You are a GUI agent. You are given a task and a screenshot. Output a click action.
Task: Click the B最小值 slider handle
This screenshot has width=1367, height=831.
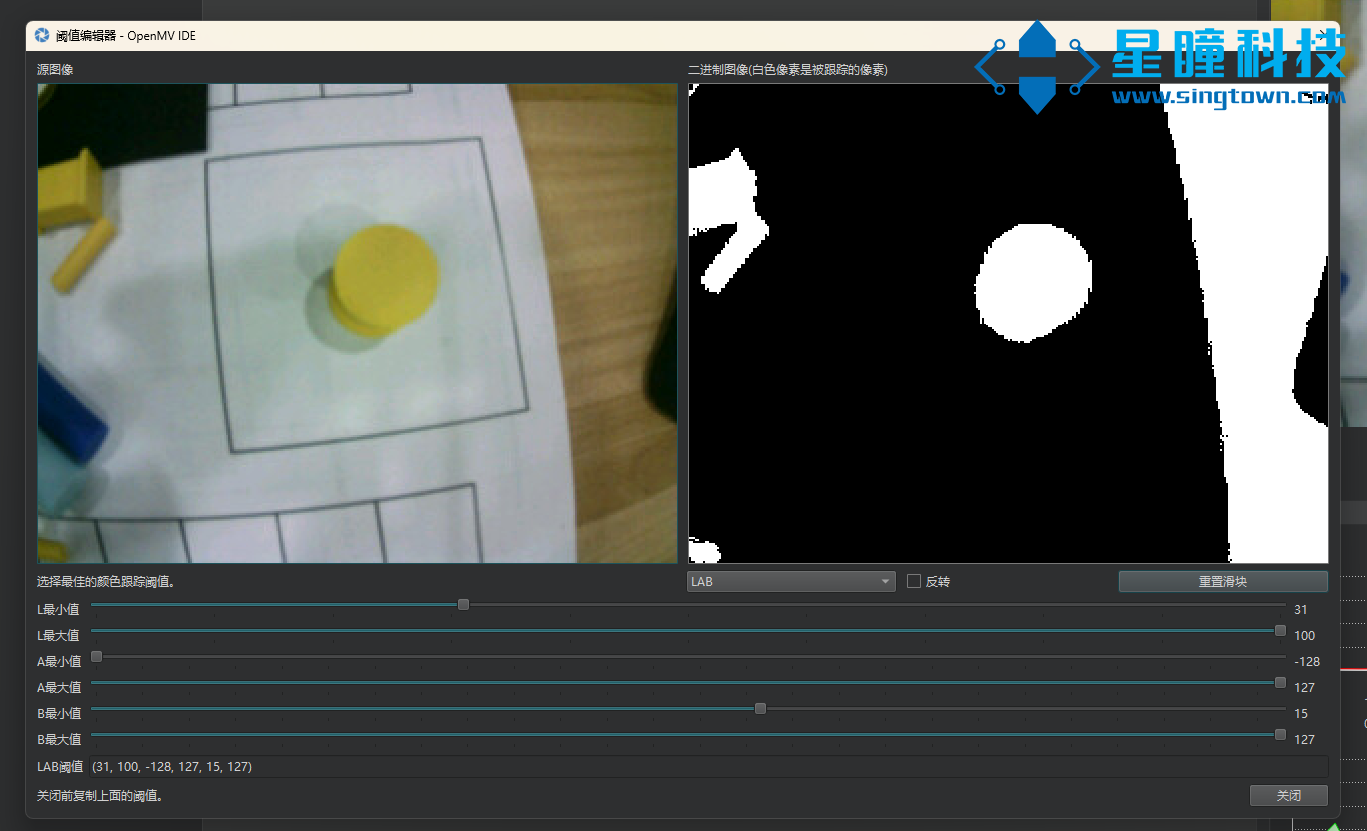[760, 709]
